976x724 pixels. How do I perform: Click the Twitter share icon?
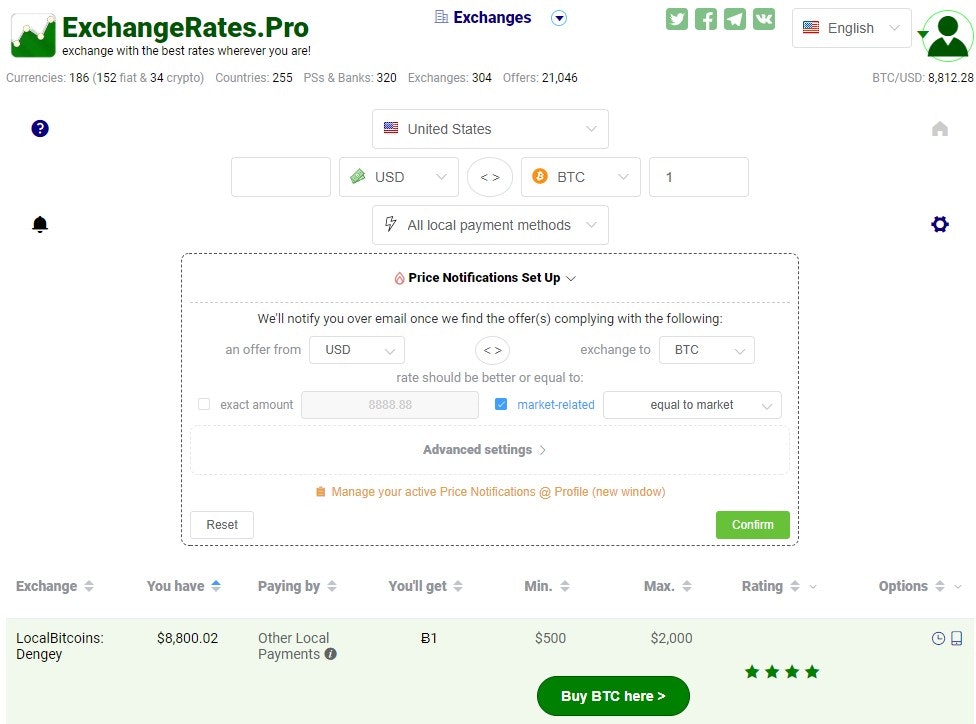(677, 18)
